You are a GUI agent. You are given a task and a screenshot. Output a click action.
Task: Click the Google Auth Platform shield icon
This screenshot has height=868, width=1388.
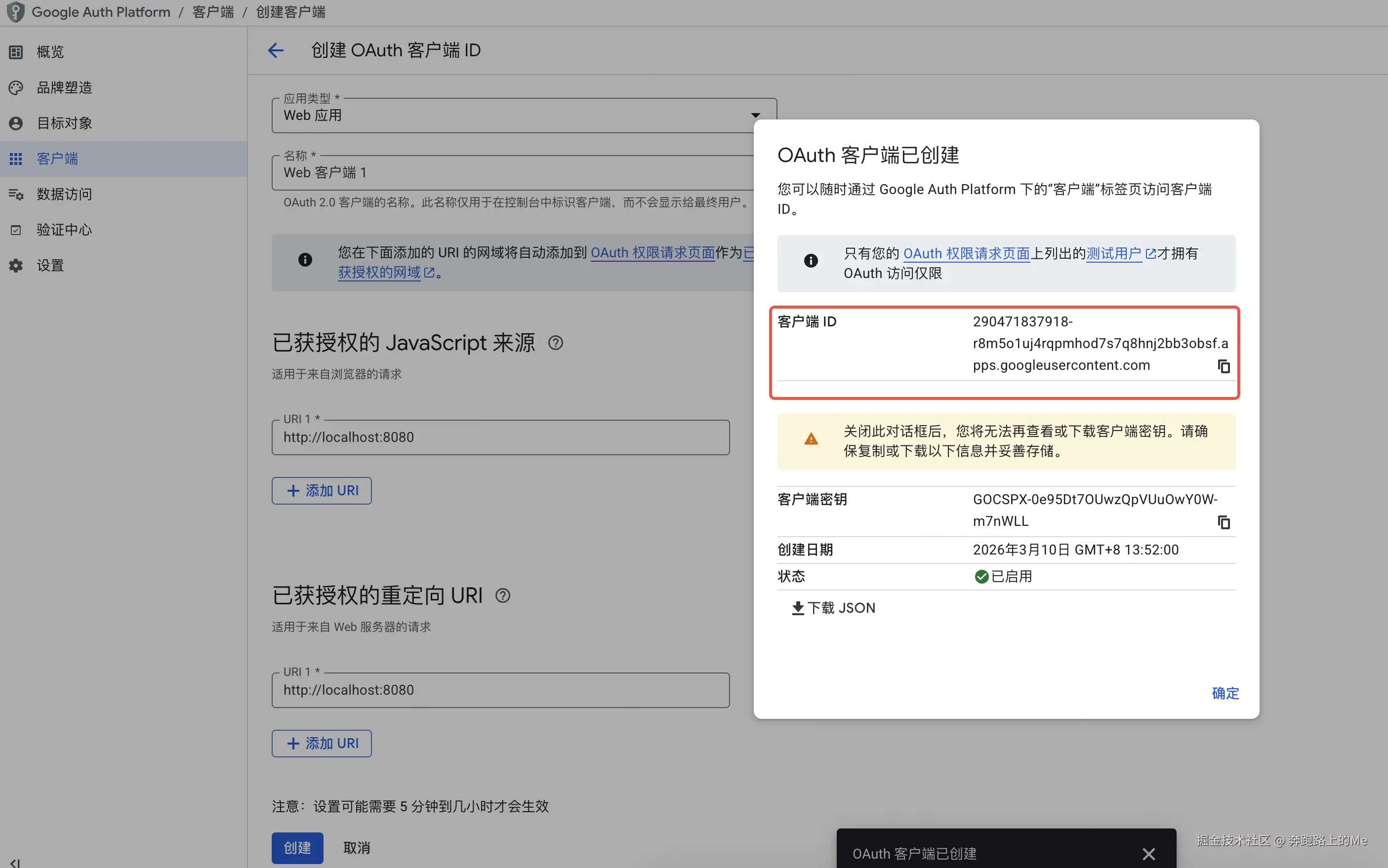[x=15, y=12]
